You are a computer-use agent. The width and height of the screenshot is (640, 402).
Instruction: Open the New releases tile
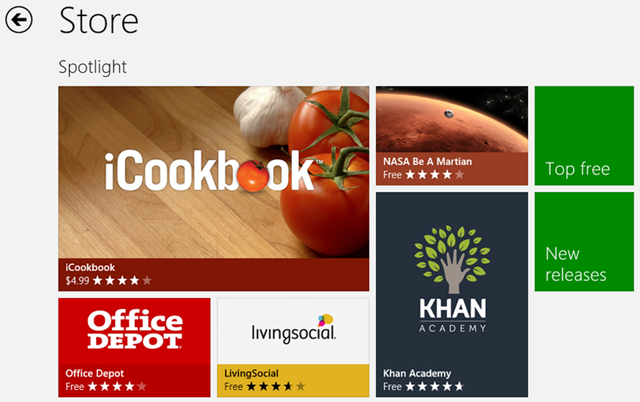584,242
